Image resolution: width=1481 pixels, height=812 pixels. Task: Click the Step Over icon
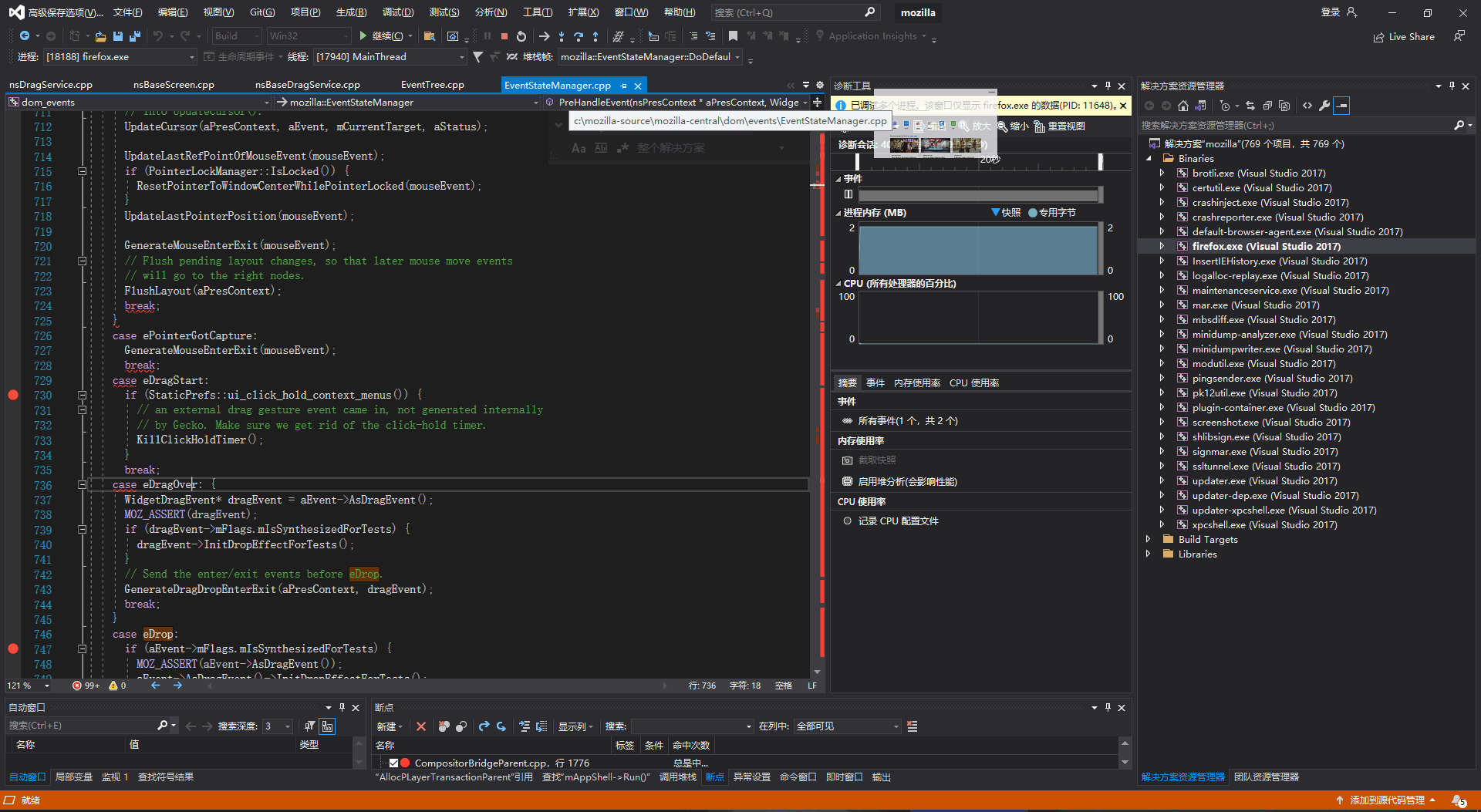tap(579, 36)
